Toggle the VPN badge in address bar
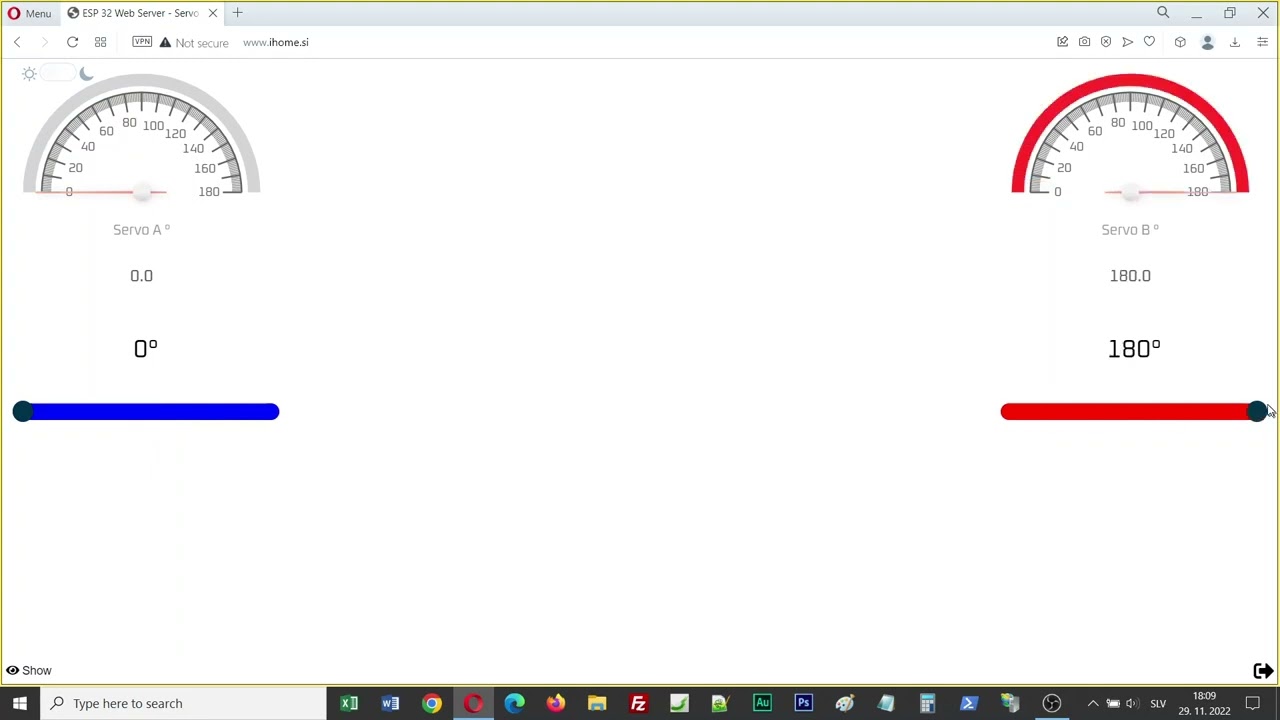 point(142,42)
